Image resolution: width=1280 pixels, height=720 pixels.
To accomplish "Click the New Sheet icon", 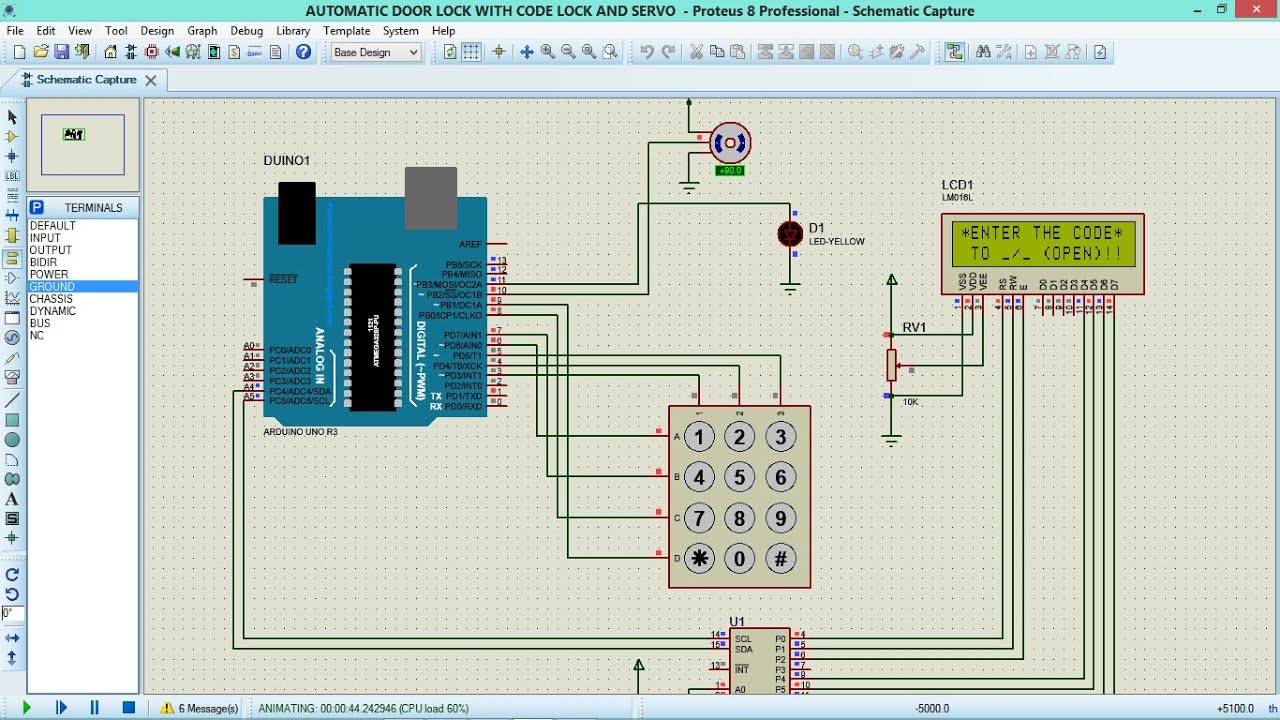I will click(1031, 52).
